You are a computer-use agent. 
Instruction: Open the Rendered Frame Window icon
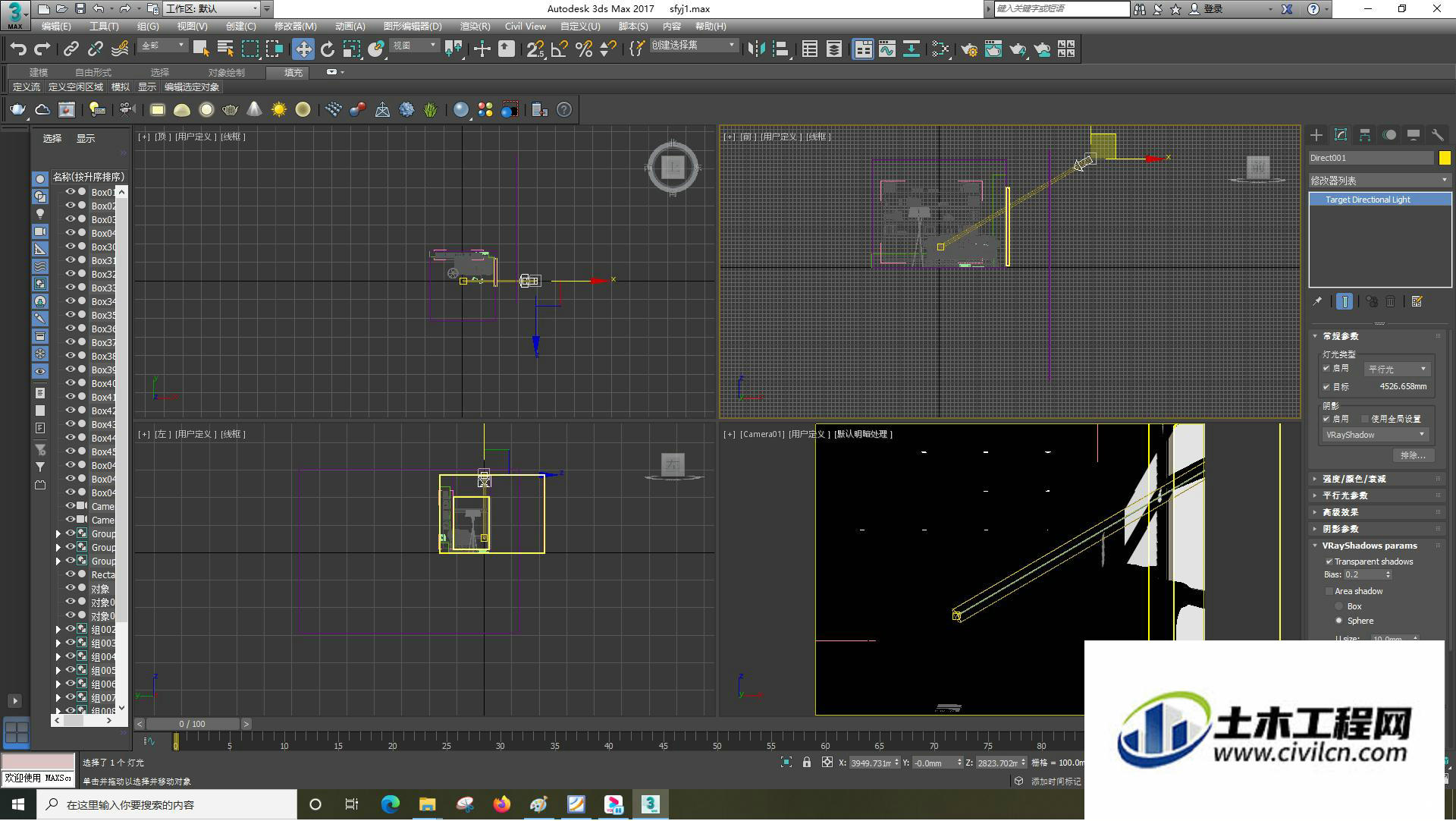(x=993, y=49)
